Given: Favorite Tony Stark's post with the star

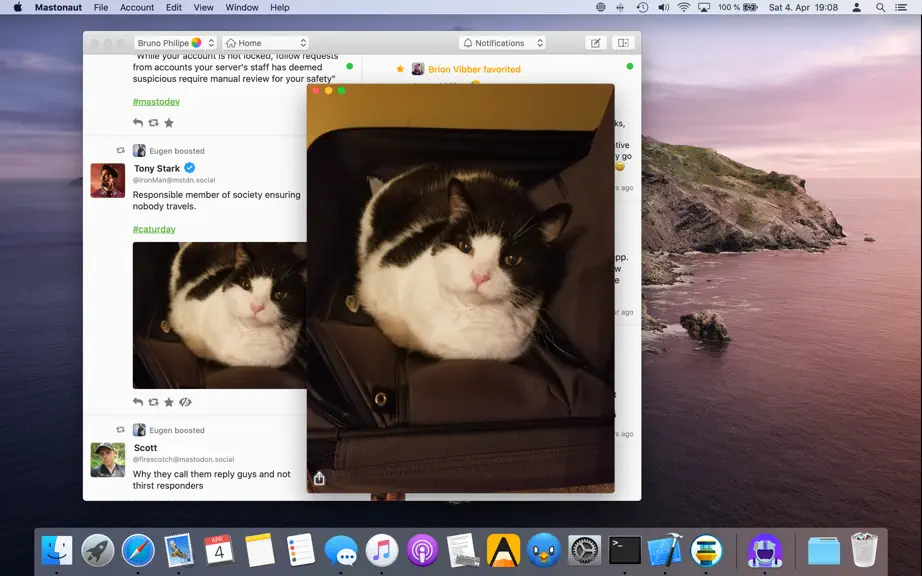Looking at the screenshot, I should point(169,402).
